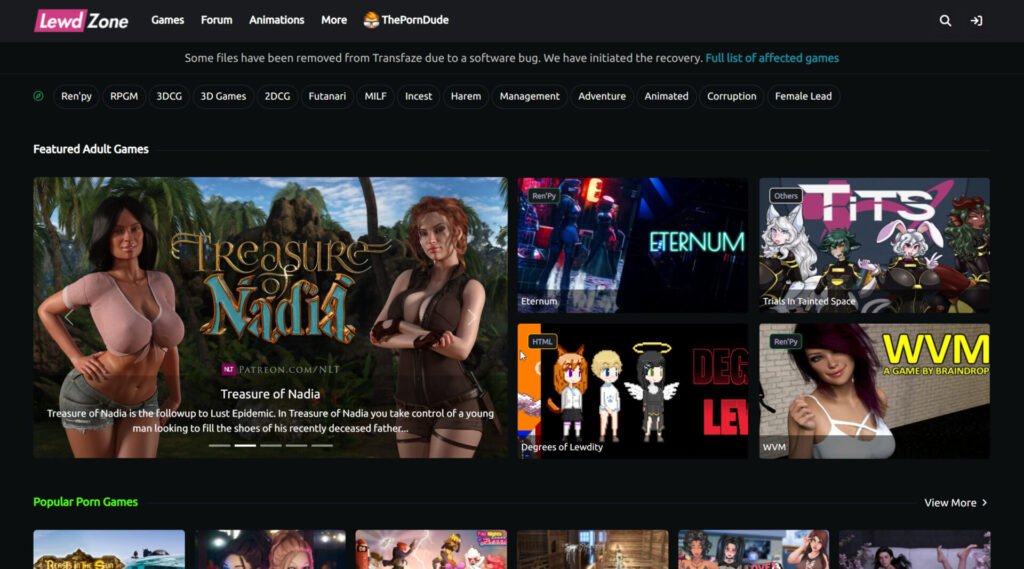Click the compass explore icon before tags
The width and height of the screenshot is (1024, 569).
39,96
